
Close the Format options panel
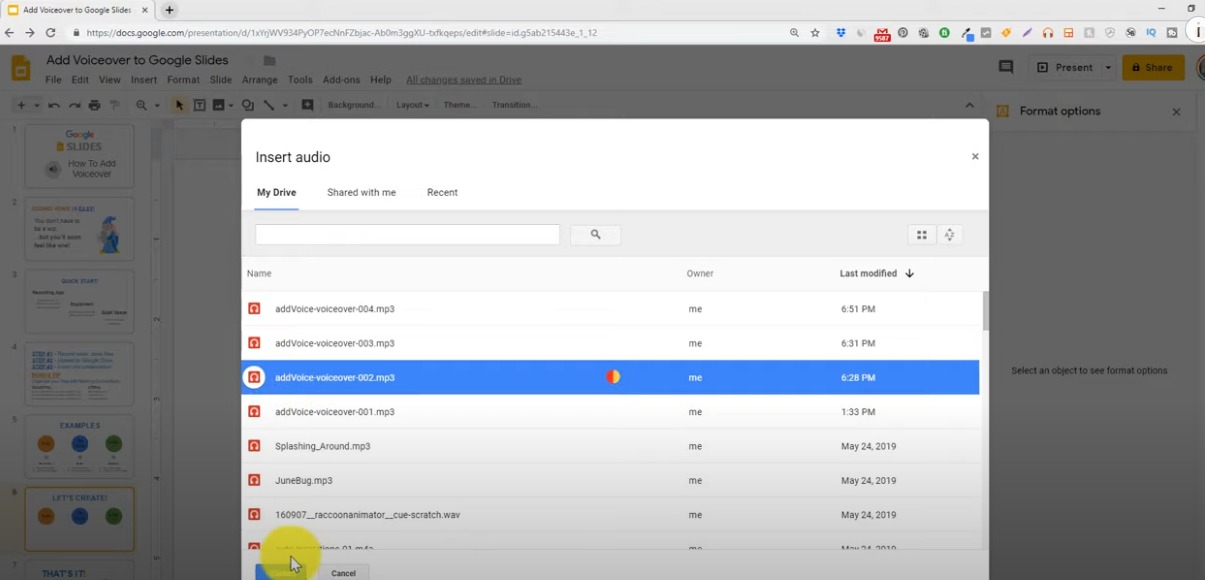(x=1176, y=112)
